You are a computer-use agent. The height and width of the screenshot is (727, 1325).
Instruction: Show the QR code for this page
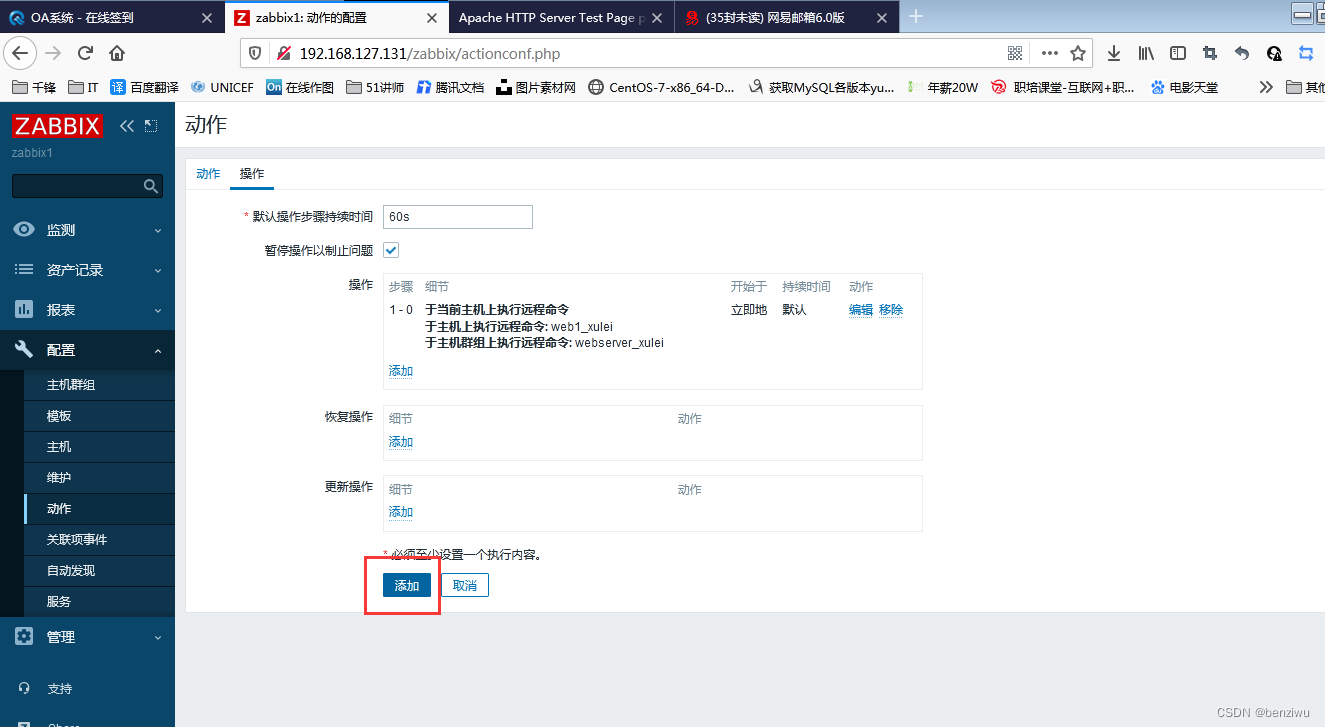pyautogui.click(x=1015, y=53)
